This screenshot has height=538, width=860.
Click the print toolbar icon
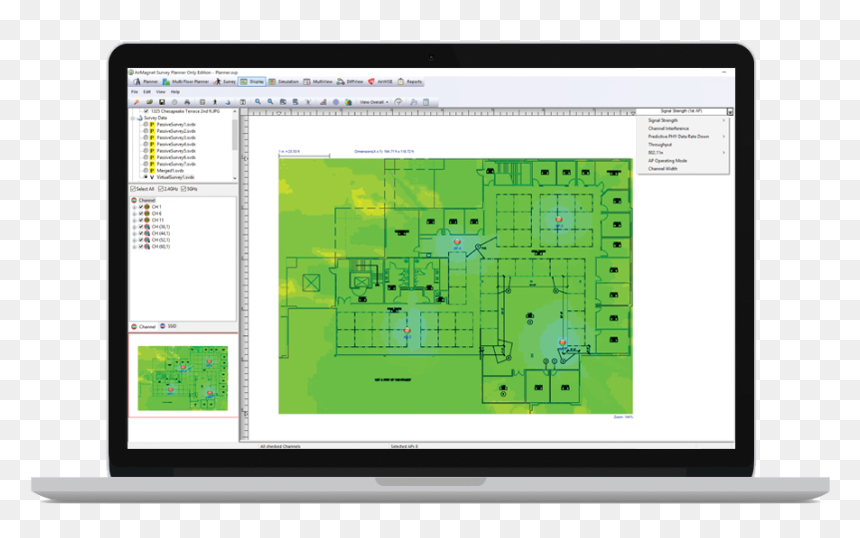click(x=187, y=102)
